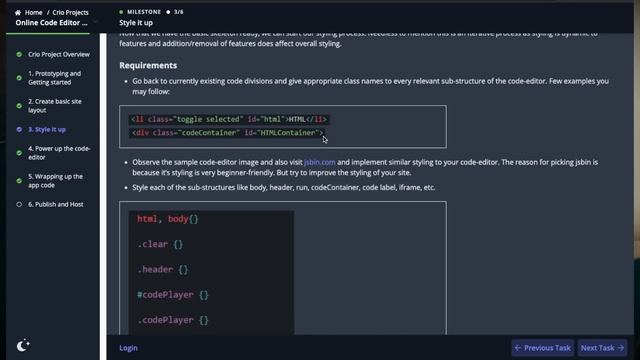Open milestone 1 Prototyping and Getting started

coord(55,78)
